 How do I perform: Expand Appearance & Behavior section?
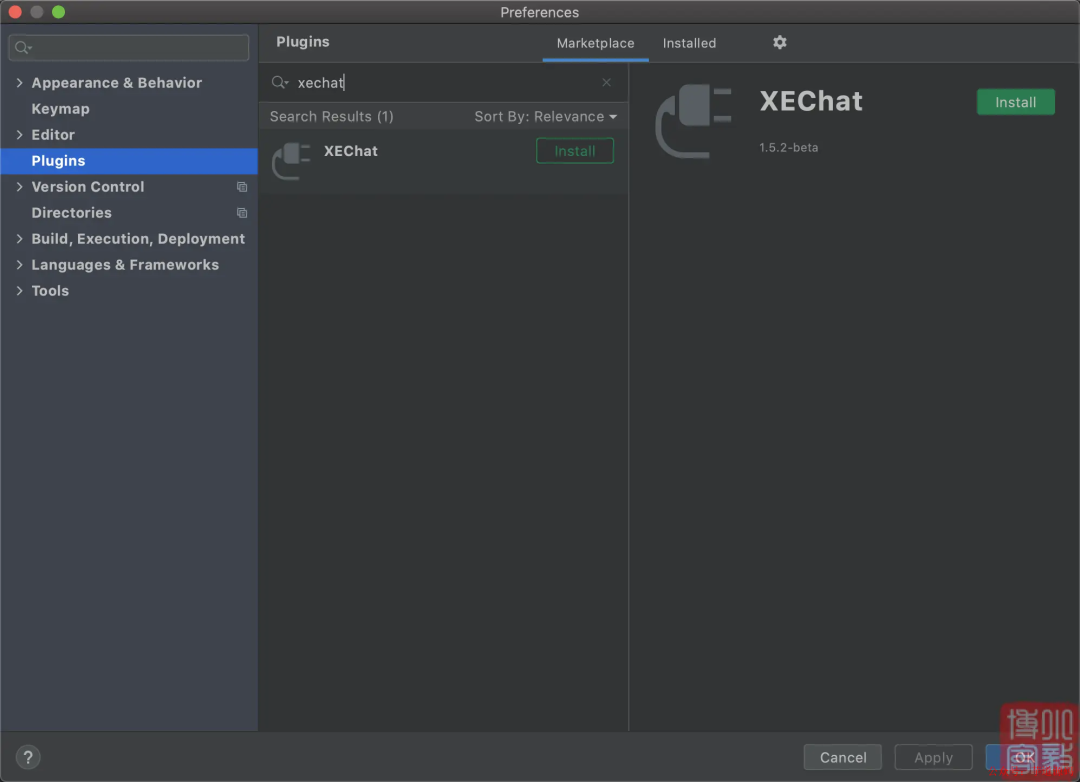[19, 83]
